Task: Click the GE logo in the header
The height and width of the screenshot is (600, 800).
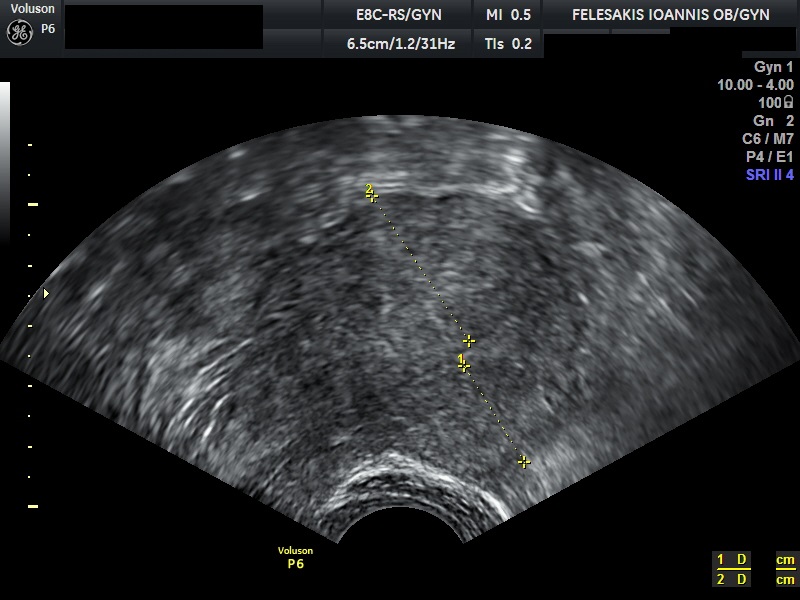Action: [19, 32]
